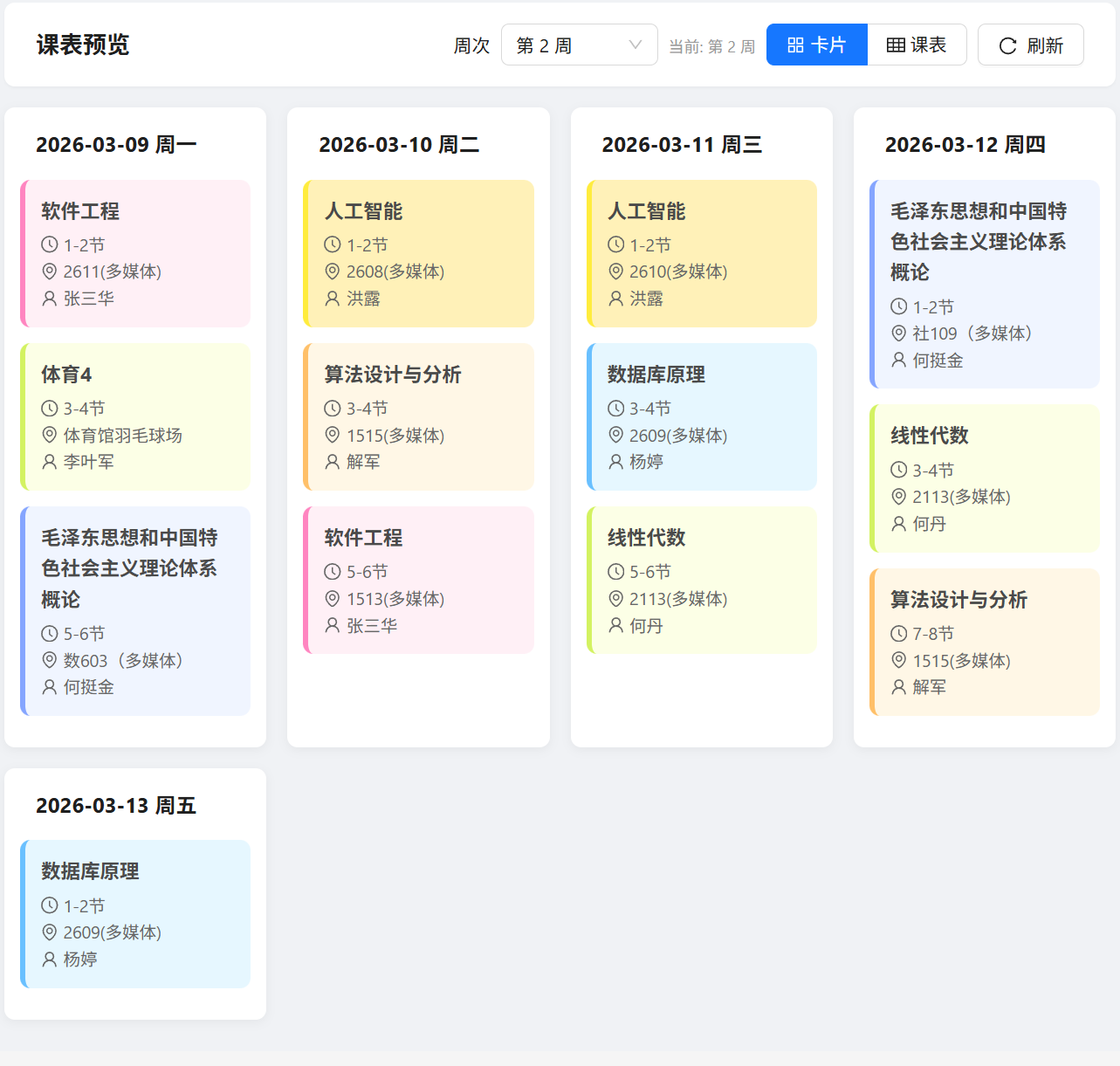Click the refresh arrow icon in 刷新 button
The width and height of the screenshot is (1120, 1066).
point(1008,45)
